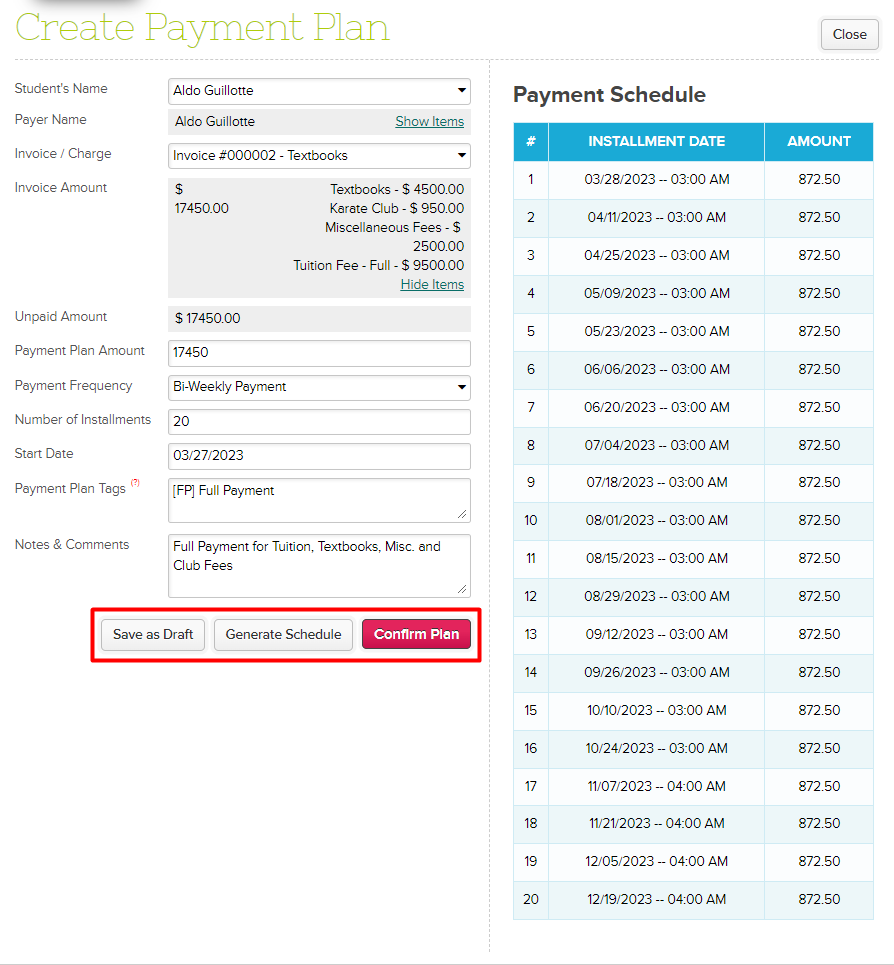Click the Hide Items link
Image resolution: width=894 pixels, height=965 pixels.
point(432,285)
